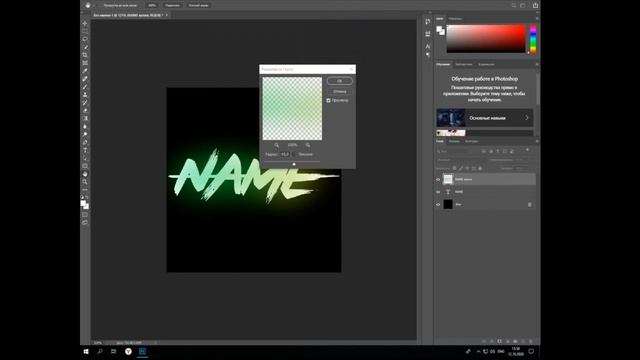Image resolution: width=640 pixels, height=360 pixels.
Task: Click the Share icon at top right
Action: tap(535, 5)
